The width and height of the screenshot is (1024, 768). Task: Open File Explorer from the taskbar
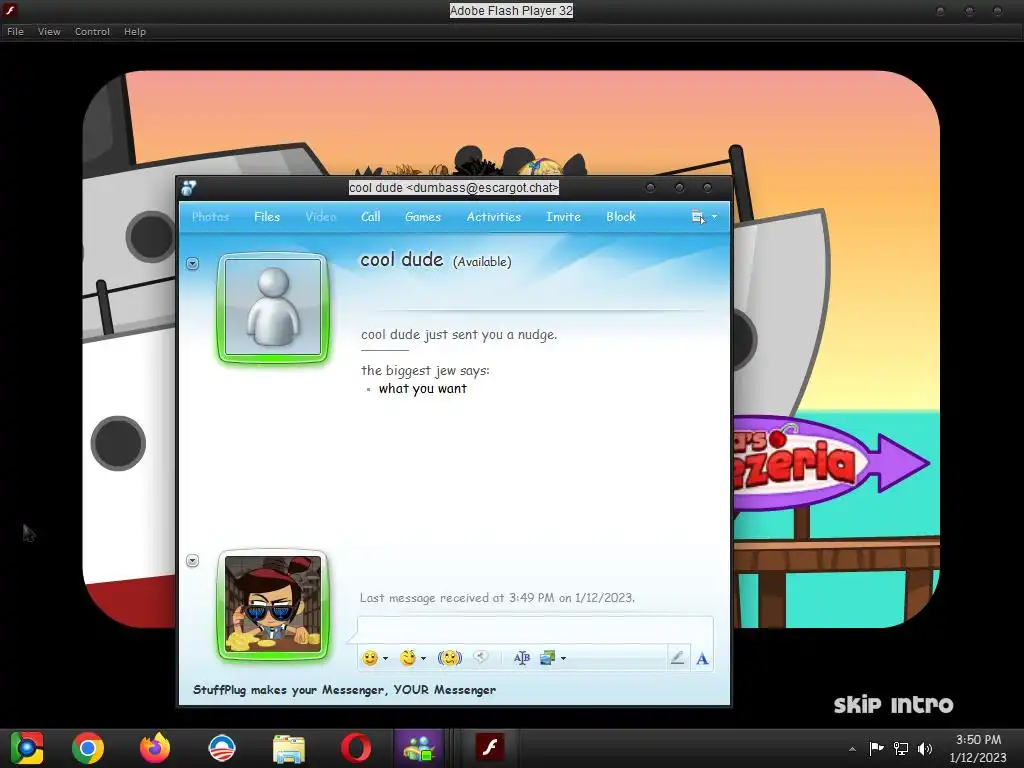(289, 748)
